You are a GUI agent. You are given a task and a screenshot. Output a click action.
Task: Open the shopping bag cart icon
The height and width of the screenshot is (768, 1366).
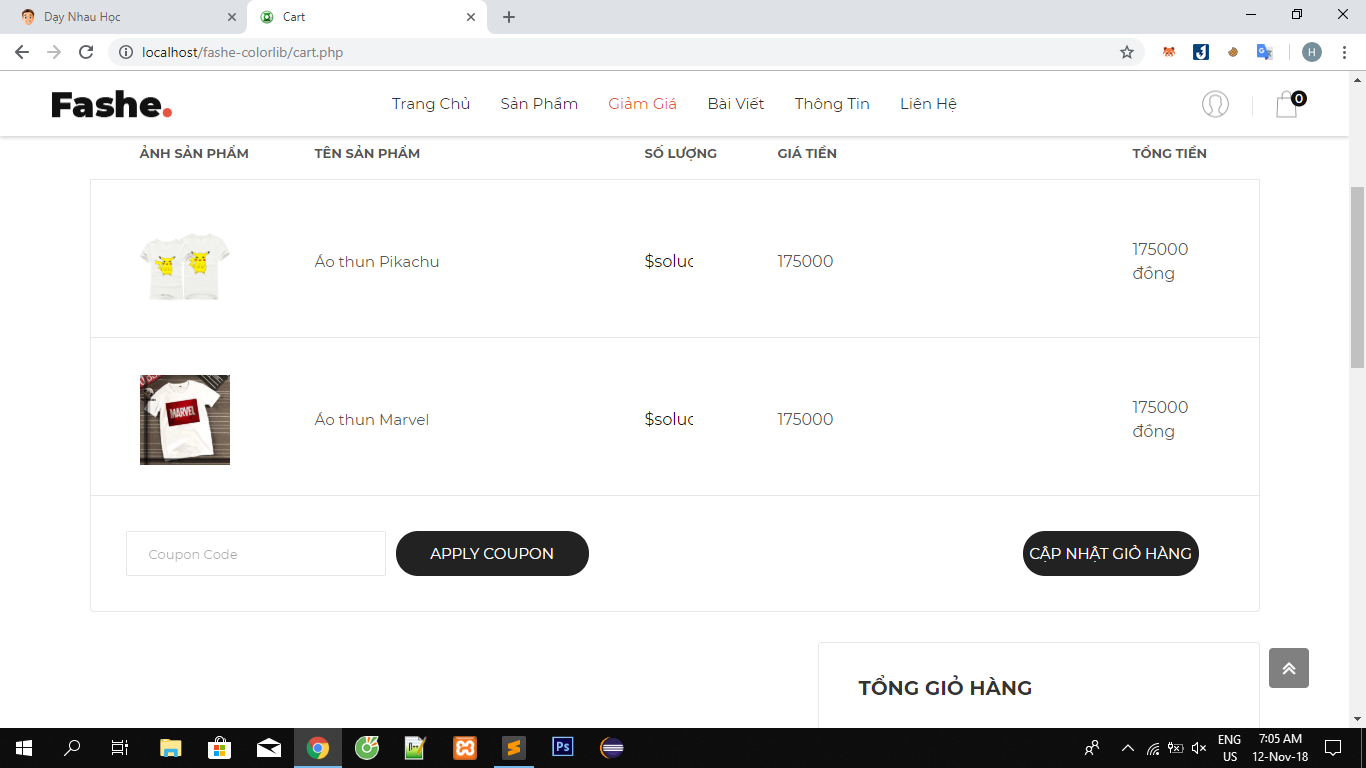[1287, 104]
